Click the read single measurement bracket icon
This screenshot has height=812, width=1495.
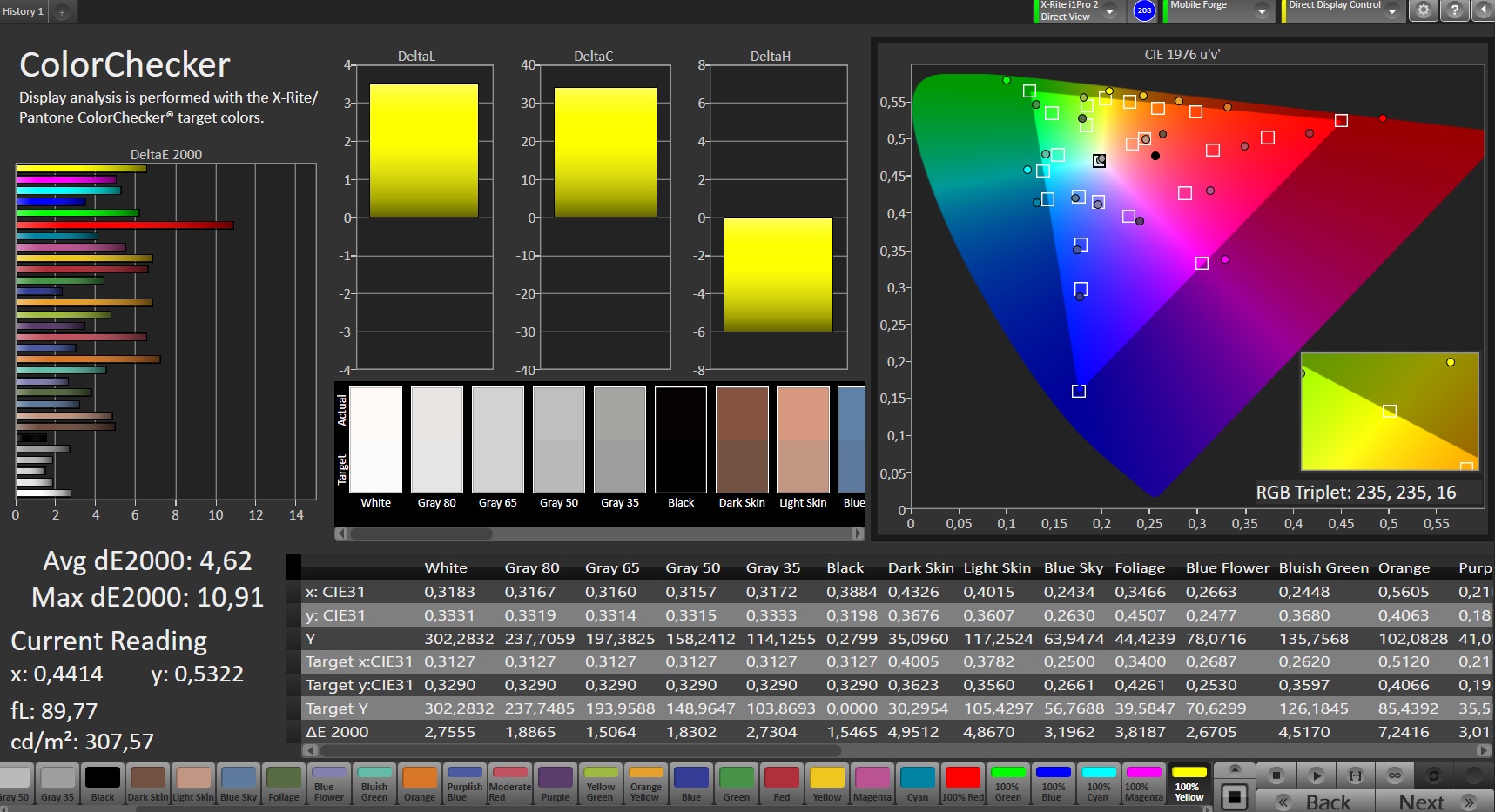[1356, 775]
